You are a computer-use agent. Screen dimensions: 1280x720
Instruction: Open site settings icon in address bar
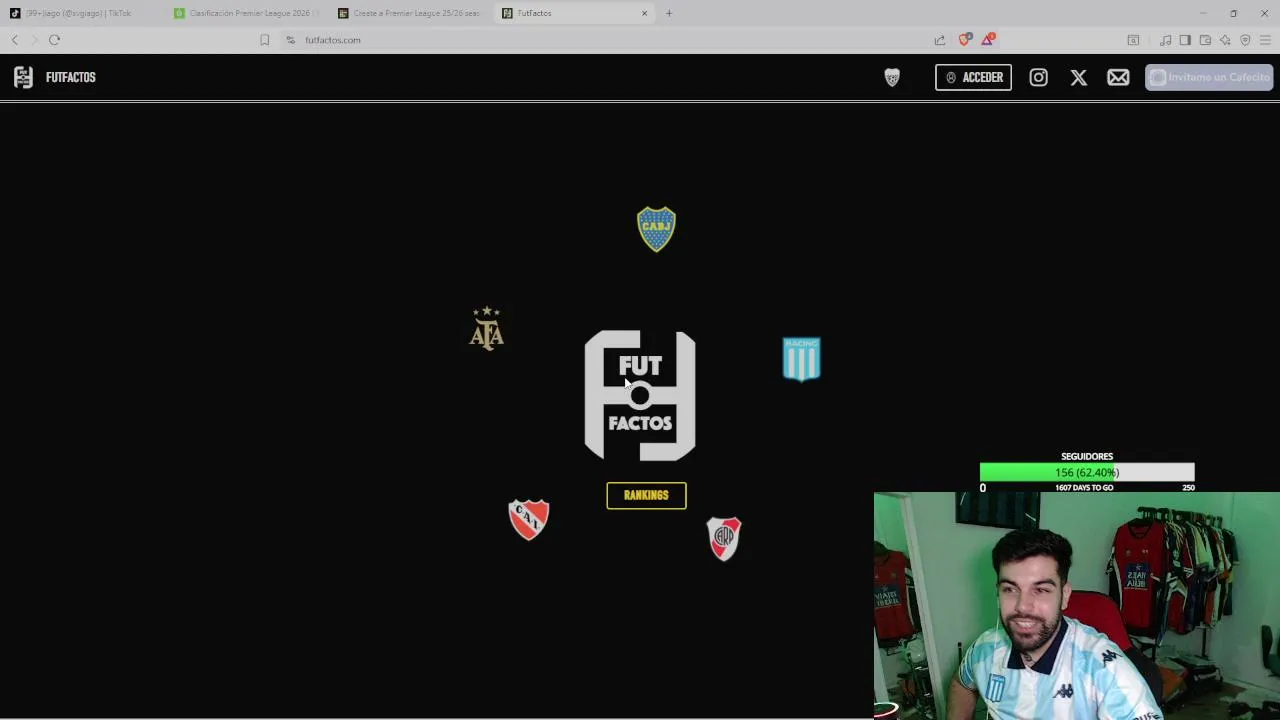290,40
